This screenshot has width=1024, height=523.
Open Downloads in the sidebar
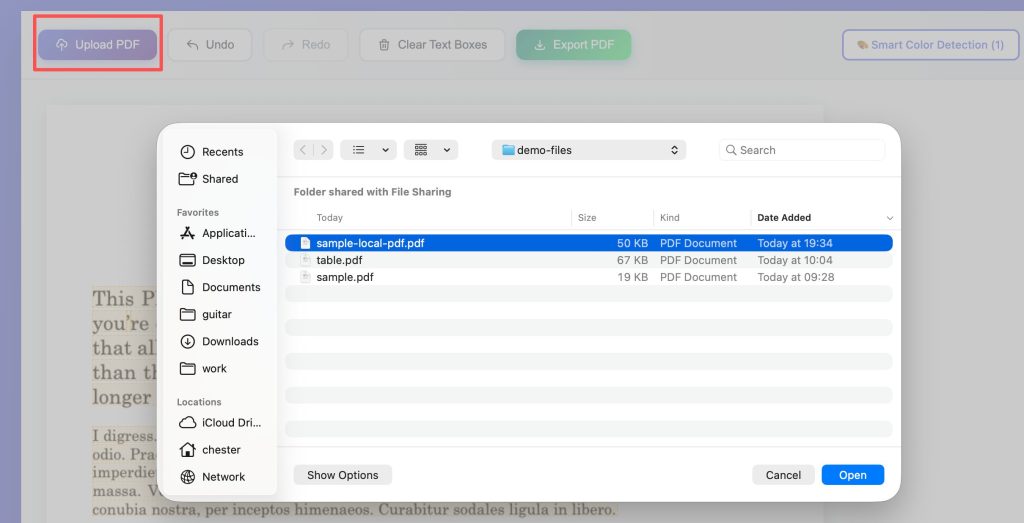pyautogui.click(x=219, y=341)
